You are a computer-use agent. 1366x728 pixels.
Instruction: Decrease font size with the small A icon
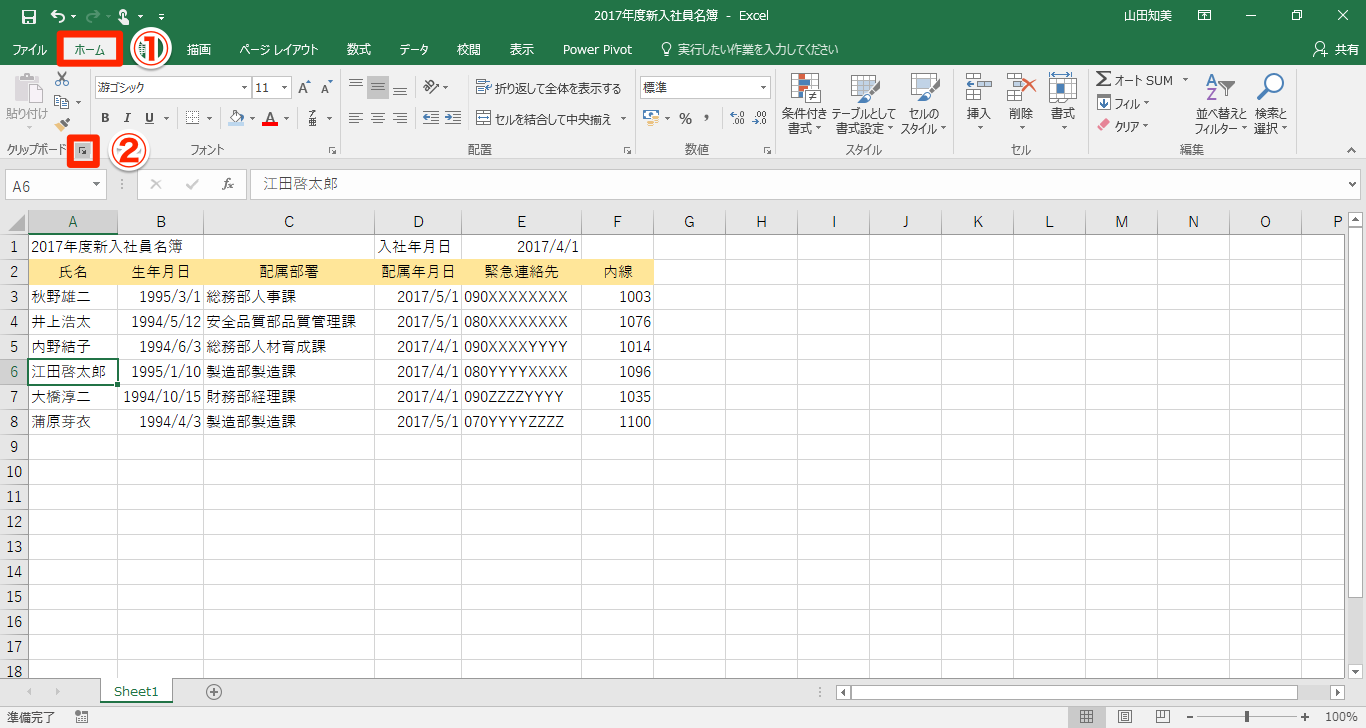[x=326, y=88]
